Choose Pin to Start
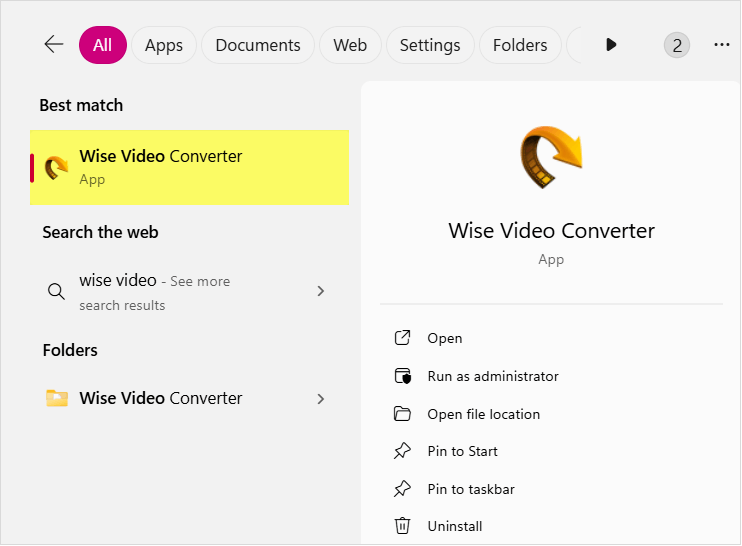Screen dimensions: 742x546 pos(462,451)
